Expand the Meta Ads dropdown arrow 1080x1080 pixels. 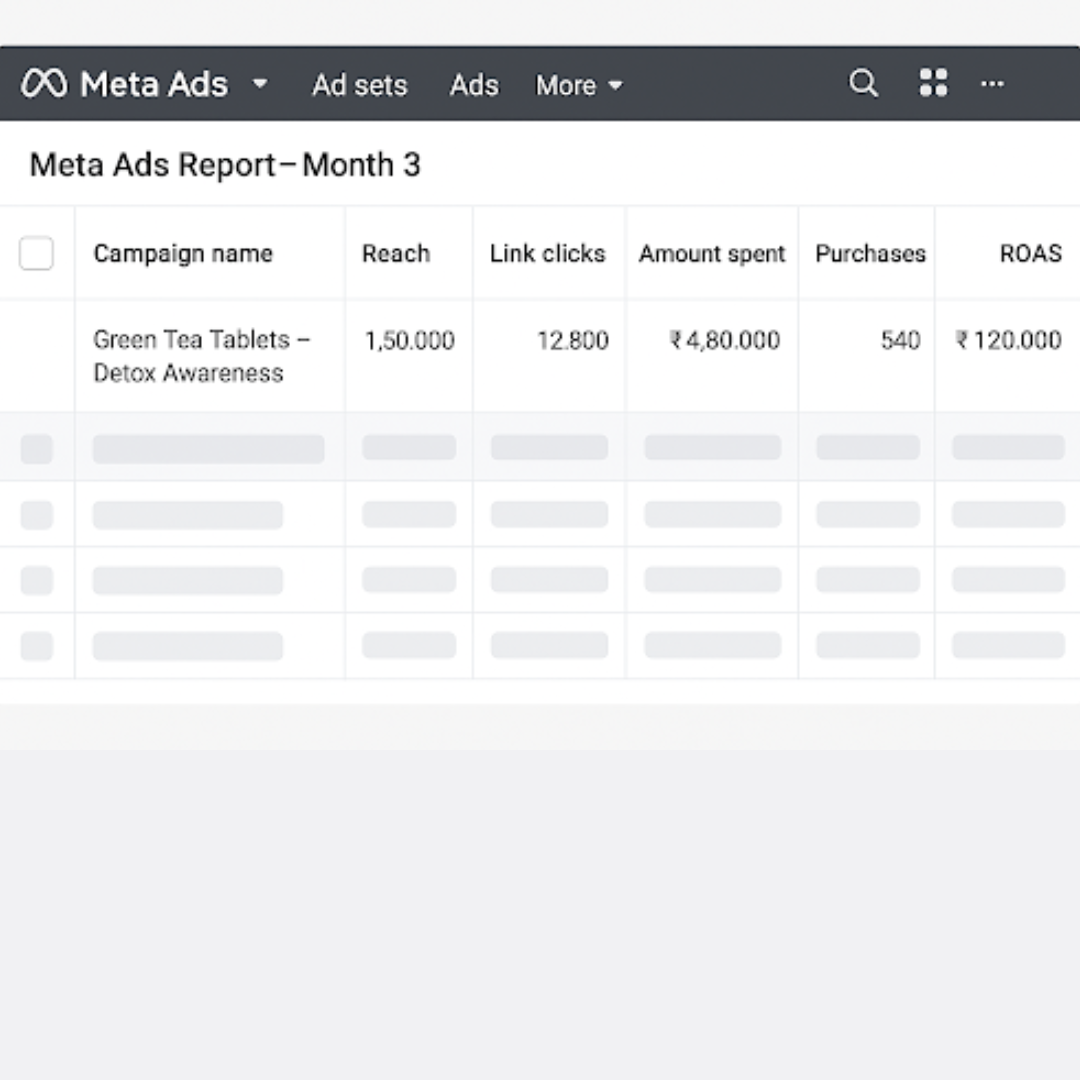pyautogui.click(x=260, y=84)
